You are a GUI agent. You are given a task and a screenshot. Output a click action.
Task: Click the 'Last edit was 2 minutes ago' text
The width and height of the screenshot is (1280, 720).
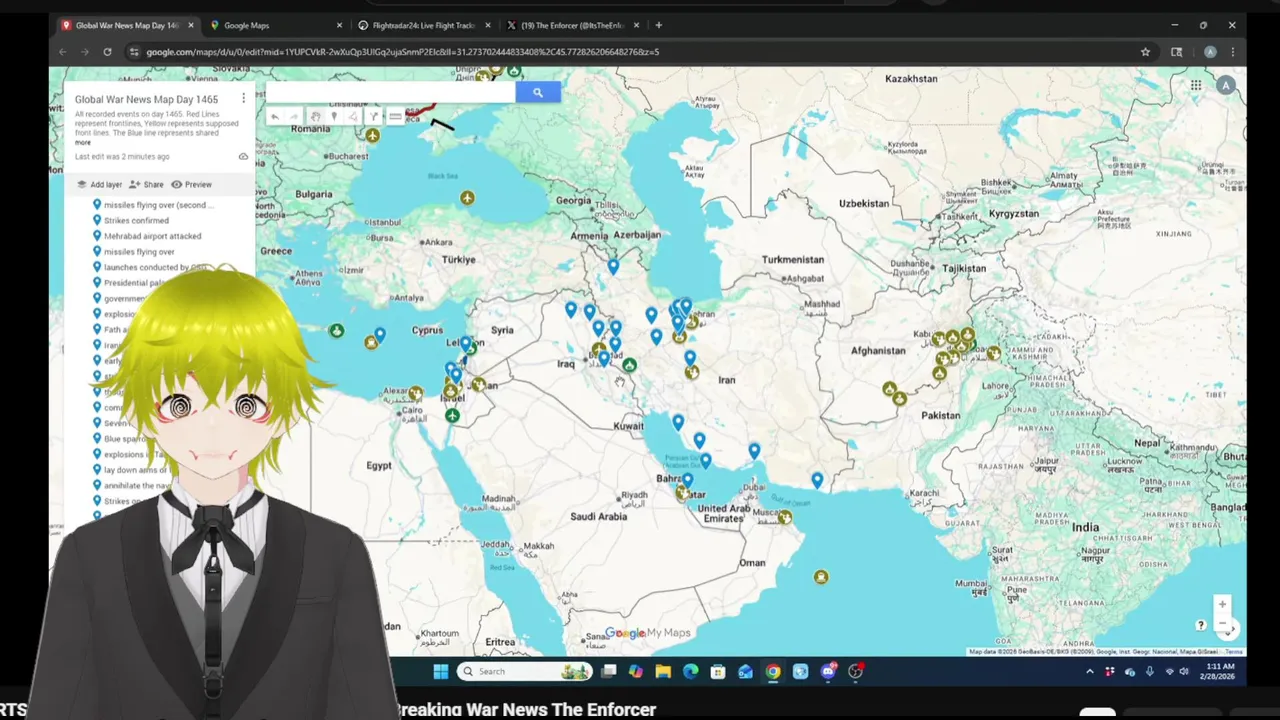point(122,157)
